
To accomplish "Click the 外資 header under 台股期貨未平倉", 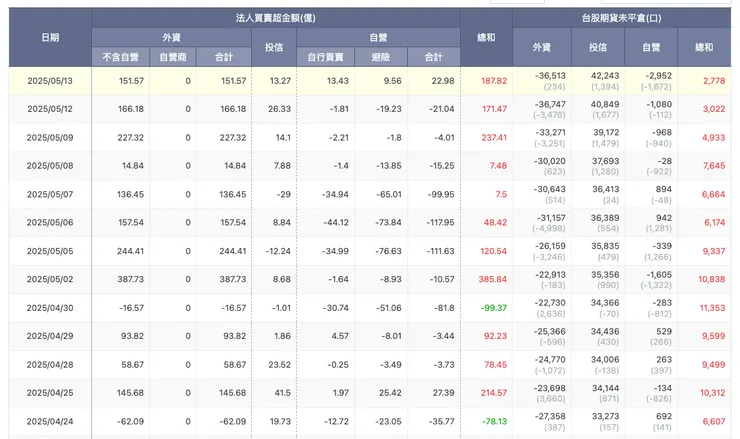I will point(542,47).
